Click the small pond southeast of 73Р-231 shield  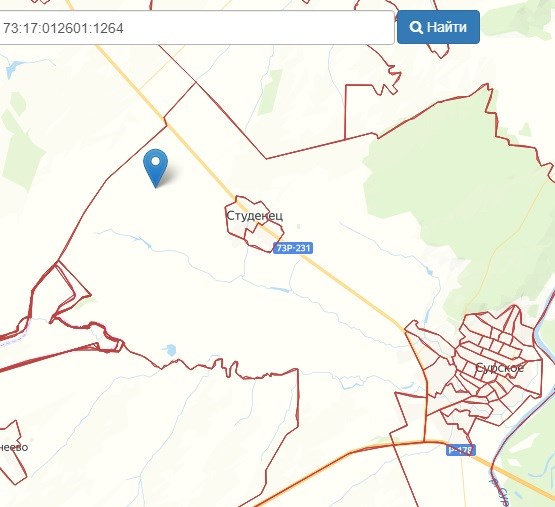[280, 290]
